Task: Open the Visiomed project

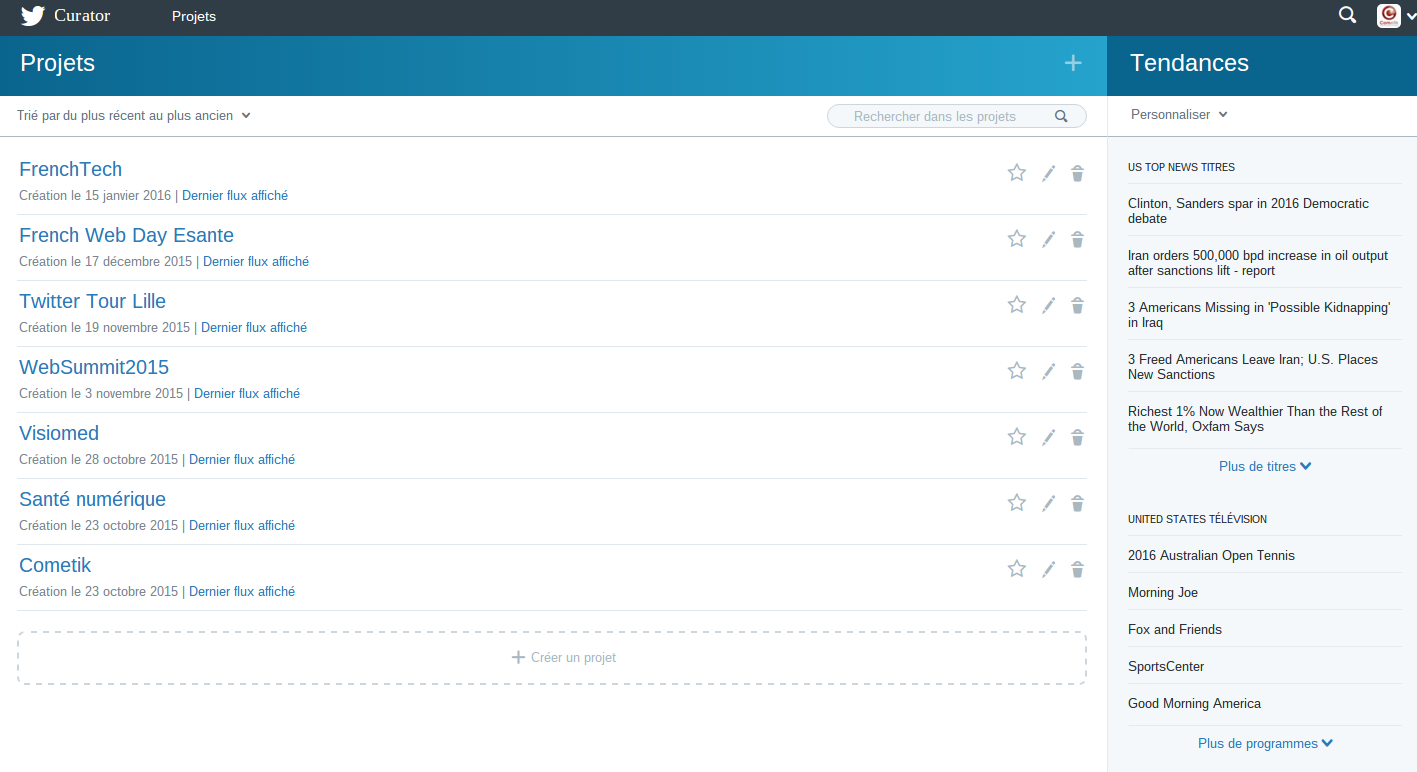Action: point(59,433)
